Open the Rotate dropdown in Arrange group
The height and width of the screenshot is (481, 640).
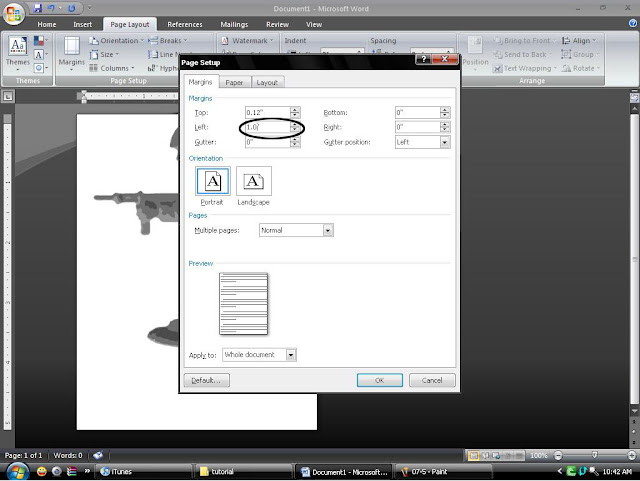tap(580, 68)
